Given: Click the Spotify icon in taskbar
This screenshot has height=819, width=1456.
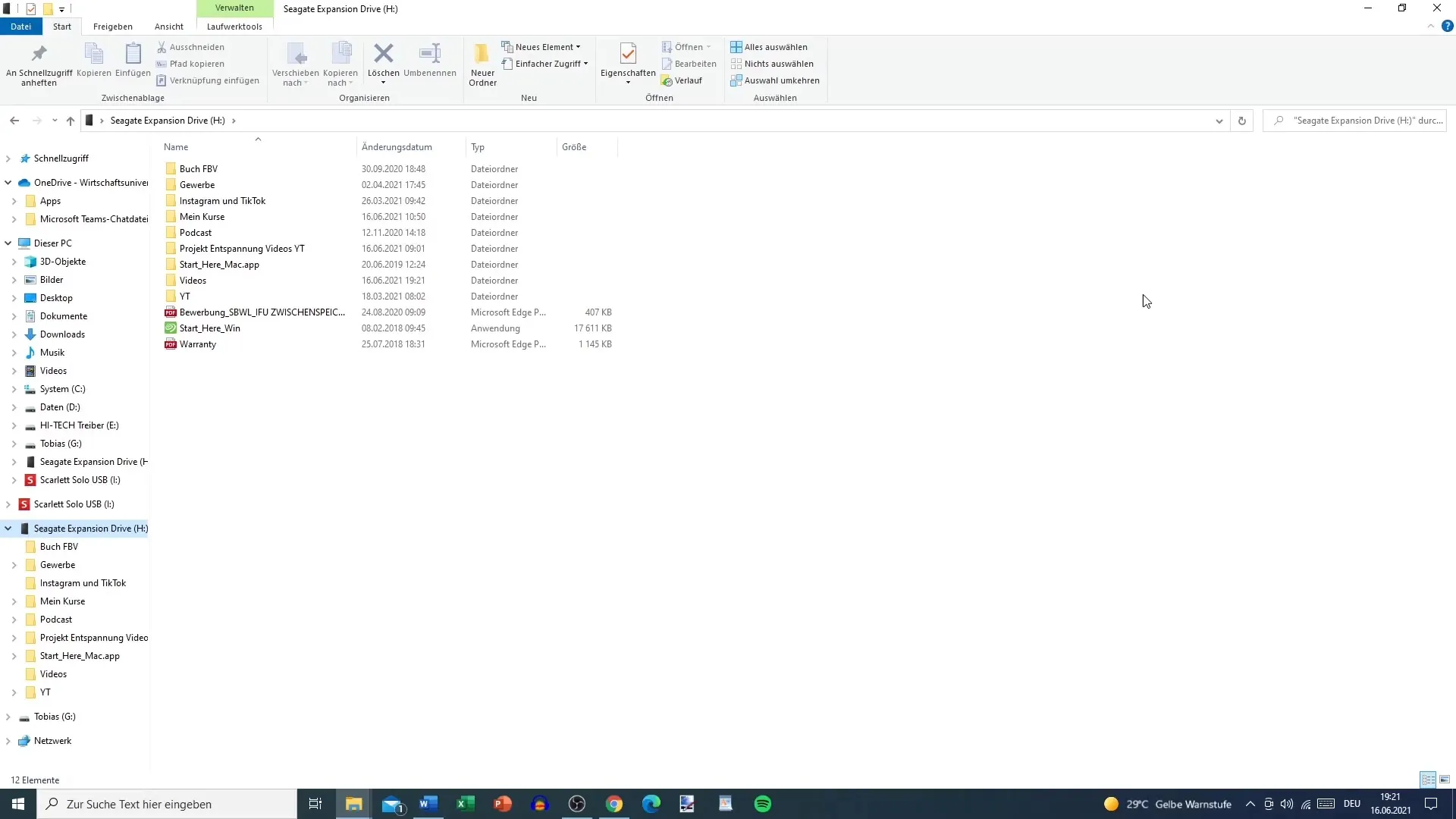Looking at the screenshot, I should 763,804.
